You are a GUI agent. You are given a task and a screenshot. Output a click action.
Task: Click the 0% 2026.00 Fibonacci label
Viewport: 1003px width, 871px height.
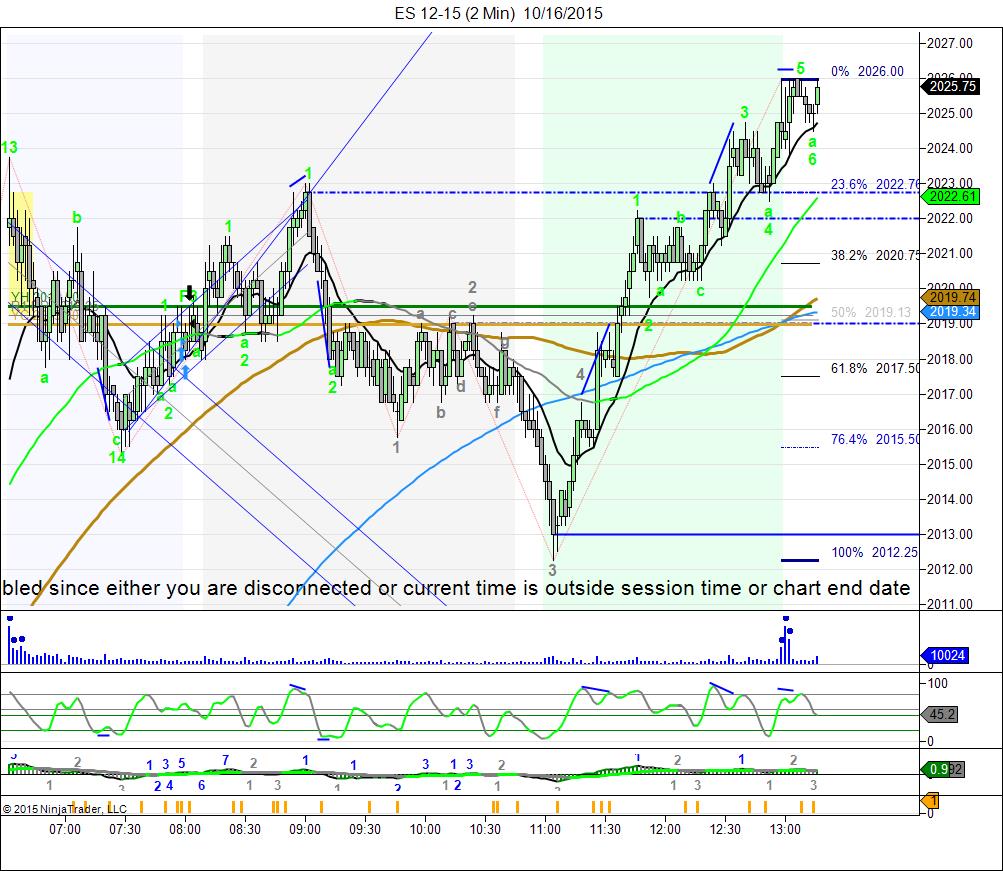point(867,72)
